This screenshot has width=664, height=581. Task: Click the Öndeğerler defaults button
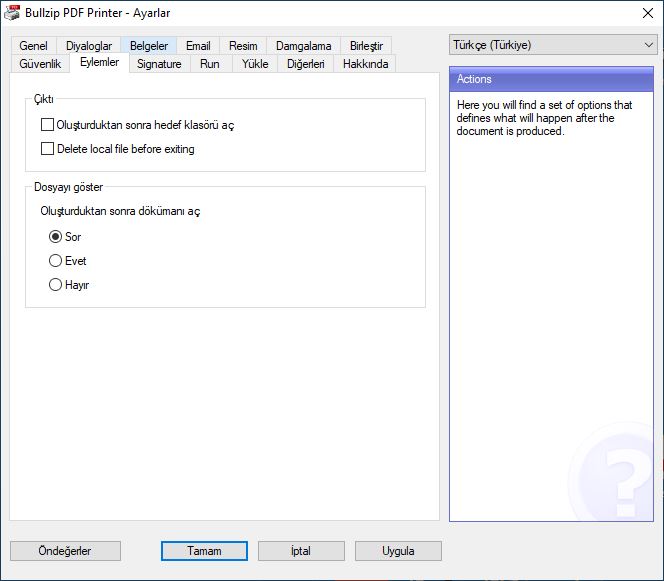pyautogui.click(x=65, y=551)
